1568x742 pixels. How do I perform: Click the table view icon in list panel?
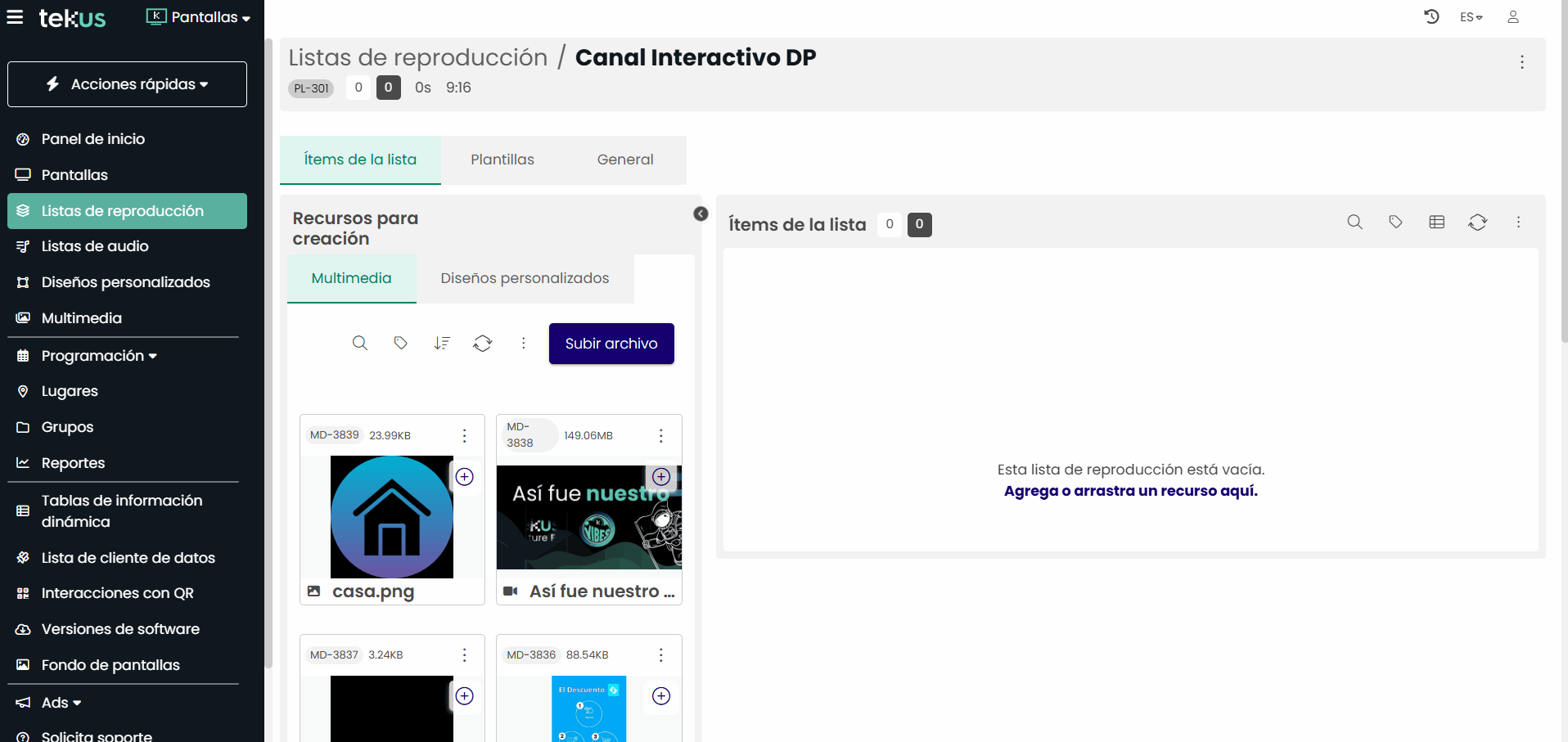(1436, 222)
